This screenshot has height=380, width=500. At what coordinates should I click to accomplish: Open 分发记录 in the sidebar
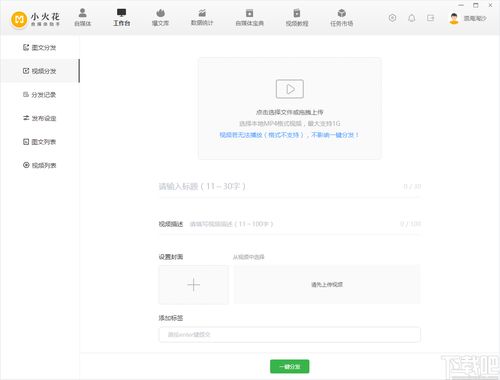point(39,95)
